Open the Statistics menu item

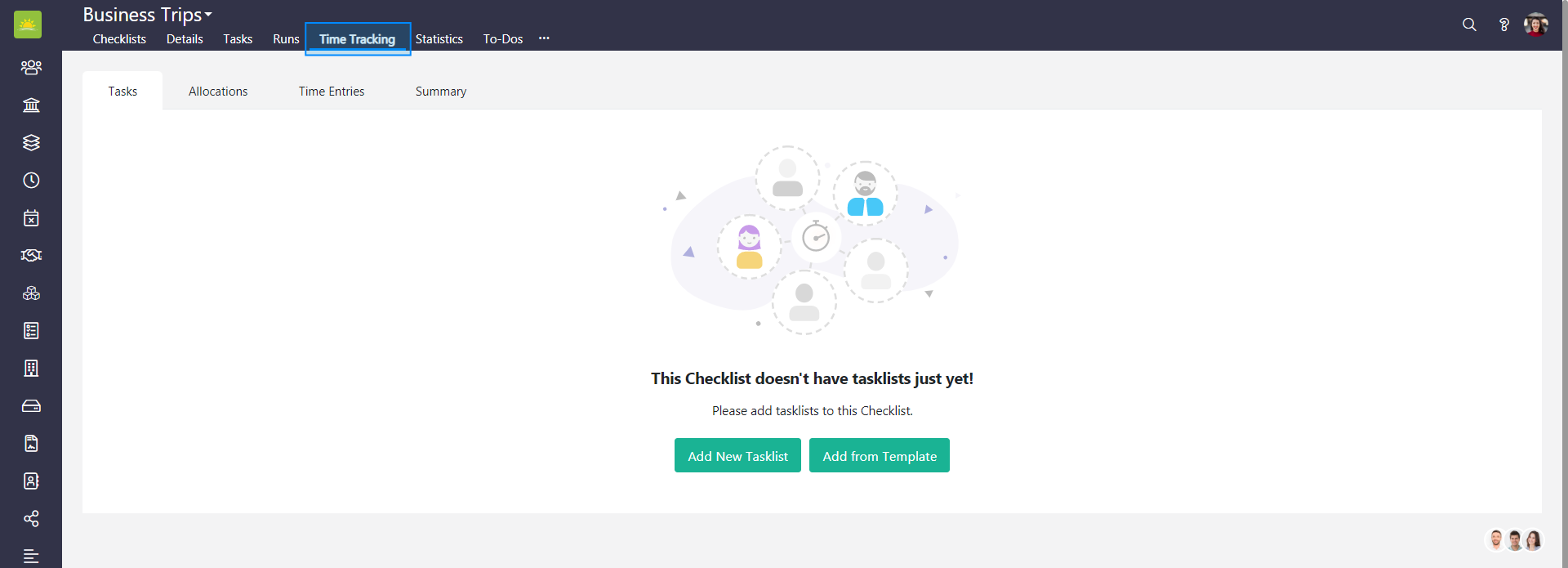[439, 39]
